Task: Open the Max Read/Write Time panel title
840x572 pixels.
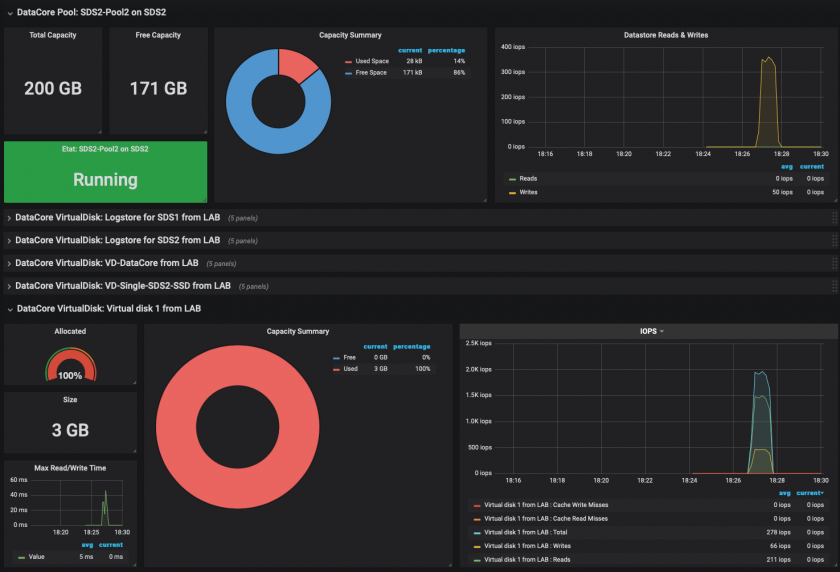Action: click(x=70, y=468)
